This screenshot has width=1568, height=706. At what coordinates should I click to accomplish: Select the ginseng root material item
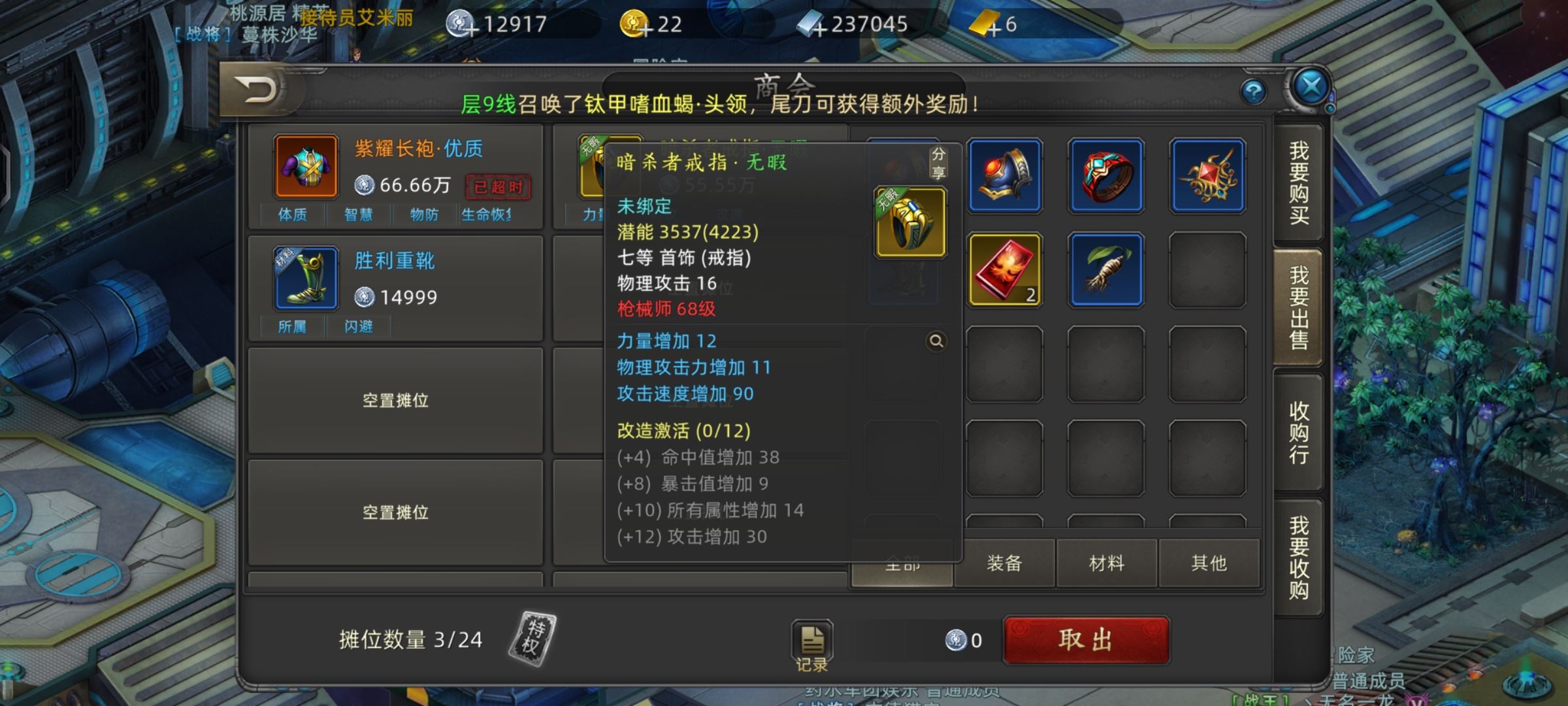1106,269
